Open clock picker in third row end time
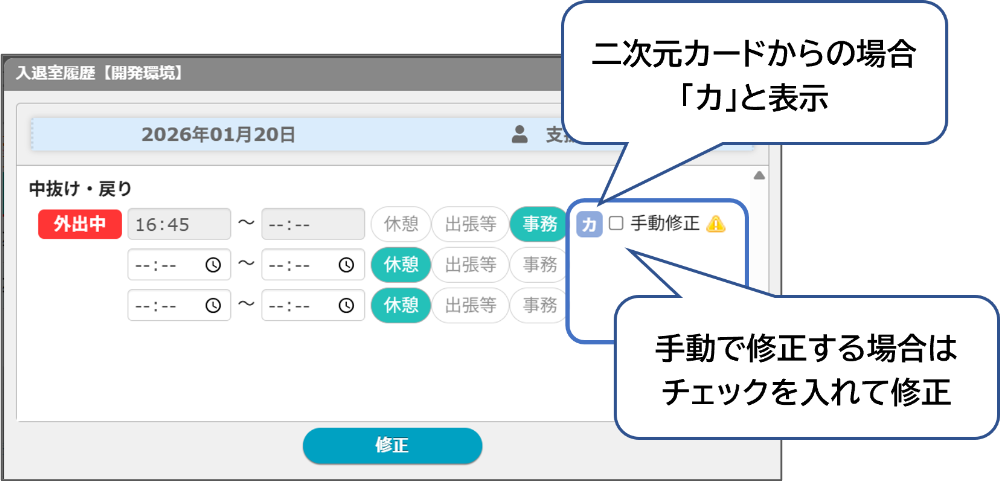Viewport: 1000px width, 481px height. pos(346,305)
